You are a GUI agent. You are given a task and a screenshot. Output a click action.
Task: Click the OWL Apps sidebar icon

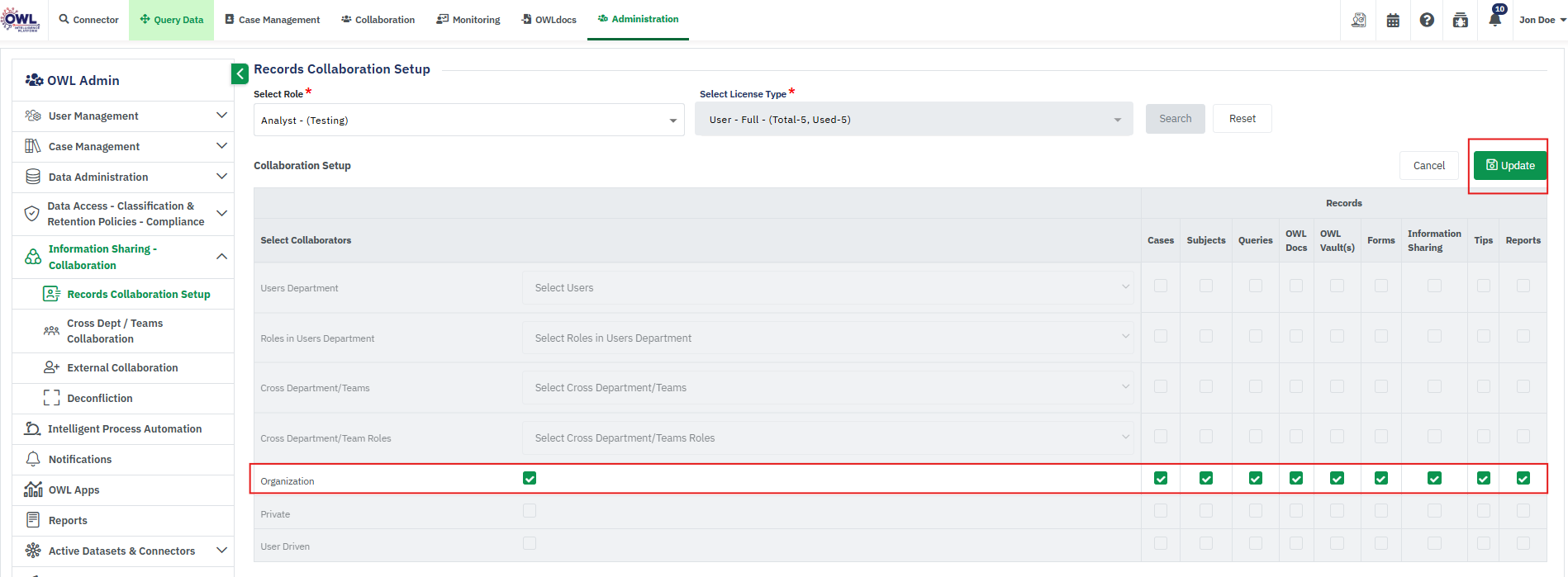coord(33,490)
